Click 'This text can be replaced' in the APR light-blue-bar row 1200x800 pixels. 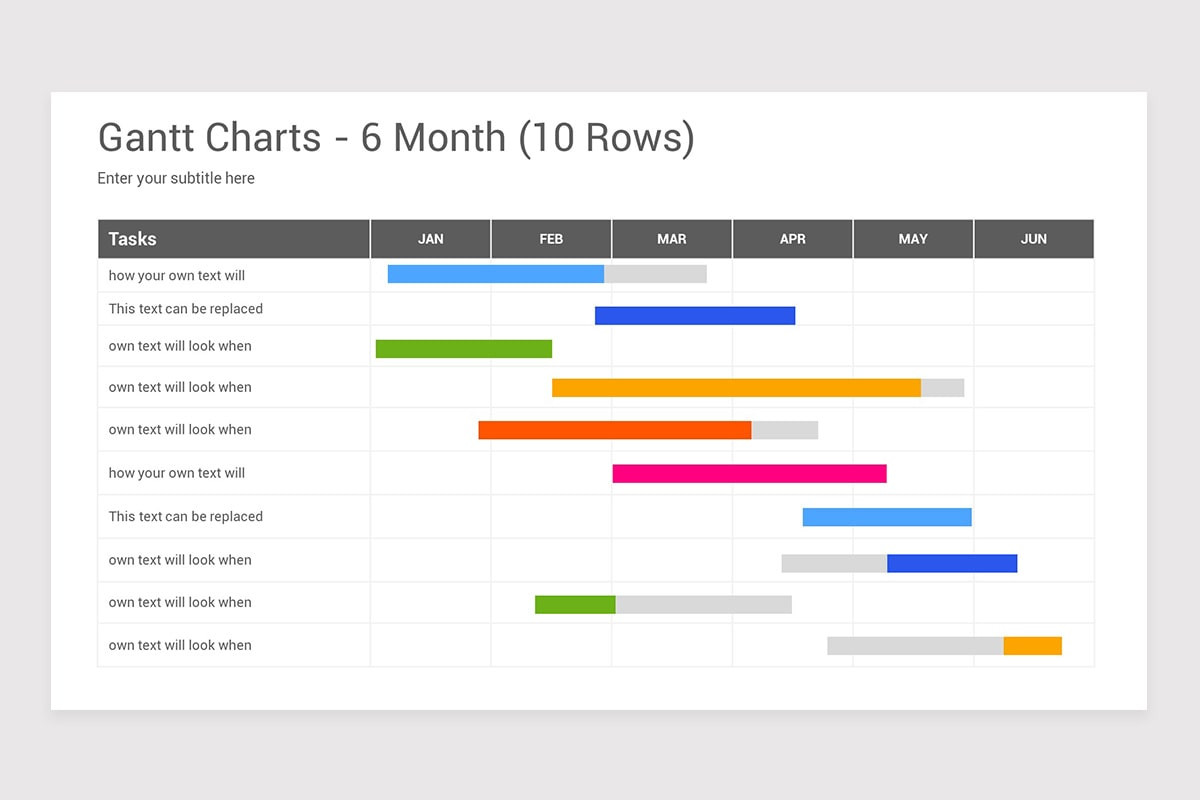pyautogui.click(x=186, y=517)
